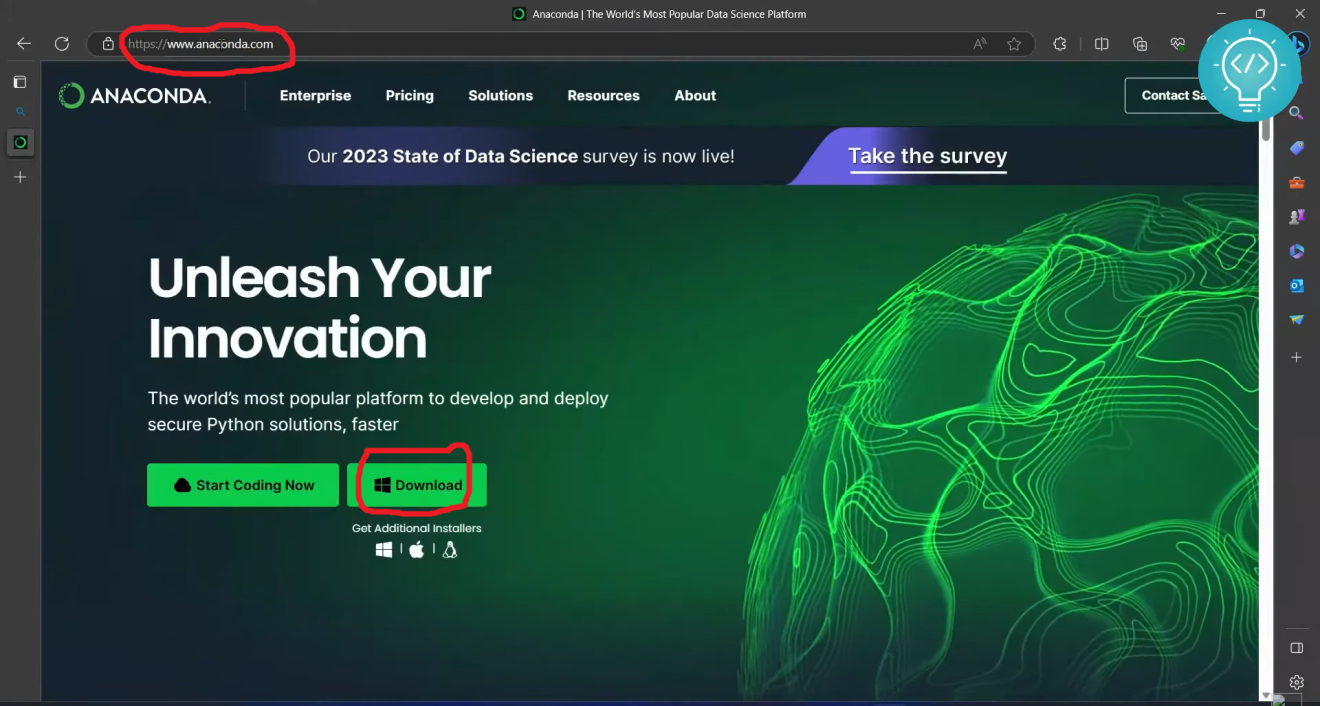
Task: Click the page scroll-down arrow
Action: click(x=1266, y=695)
